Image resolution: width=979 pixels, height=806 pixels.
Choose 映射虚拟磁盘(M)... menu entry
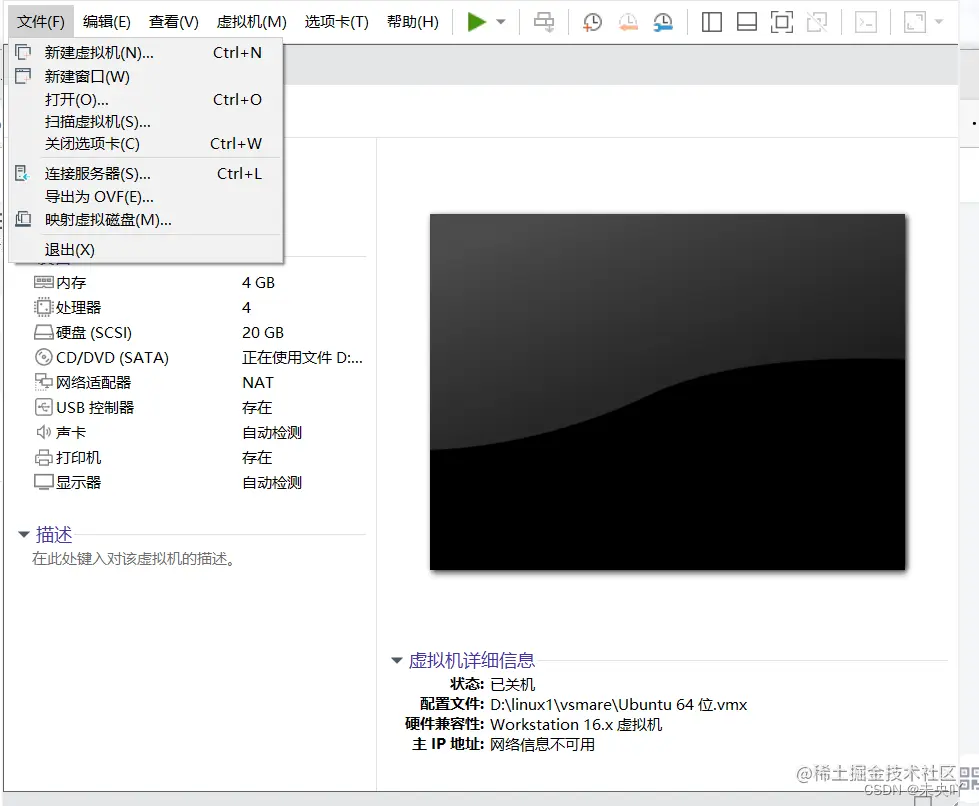click(146, 220)
